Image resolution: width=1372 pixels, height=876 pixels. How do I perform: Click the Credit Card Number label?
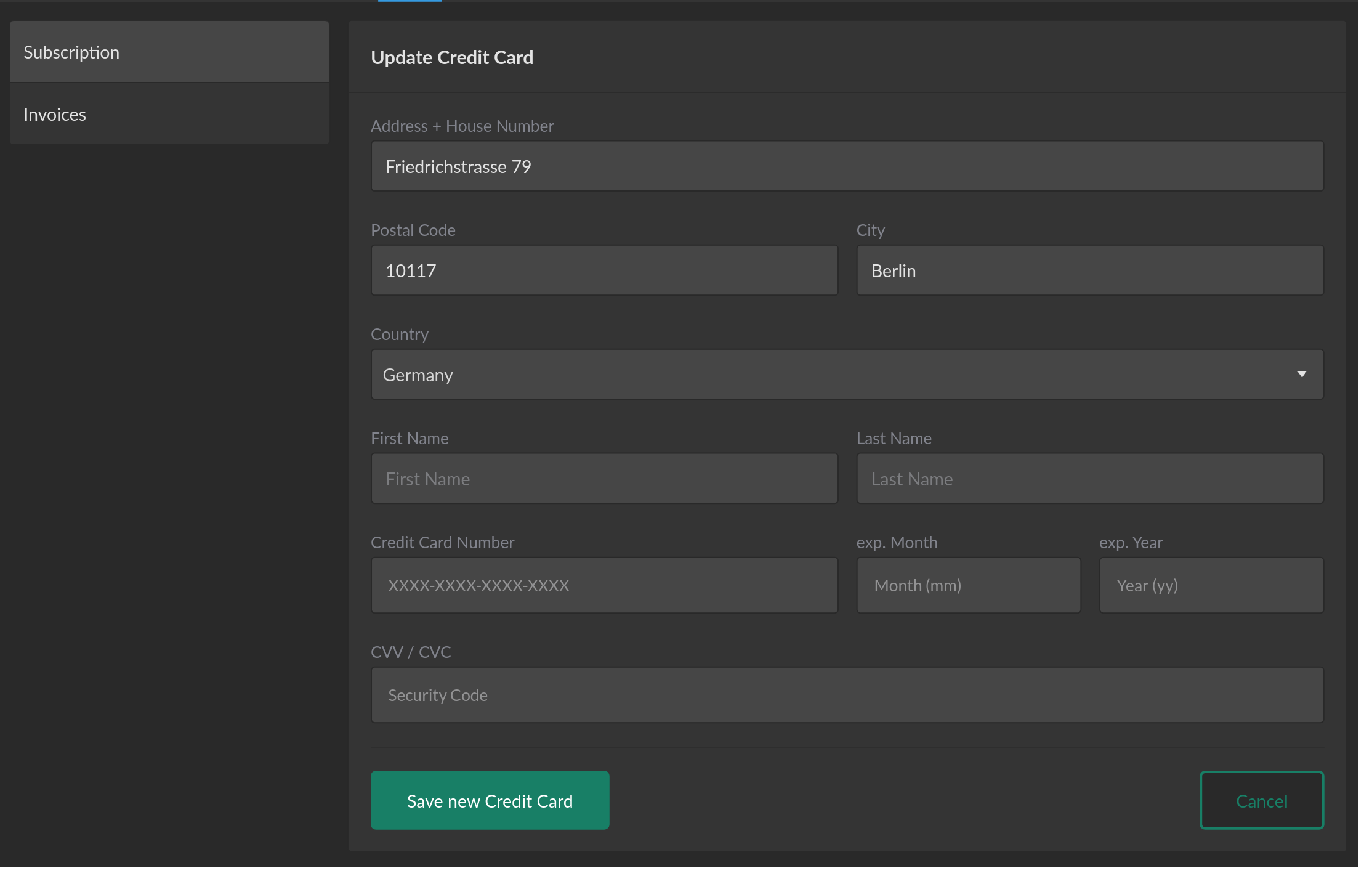point(442,543)
